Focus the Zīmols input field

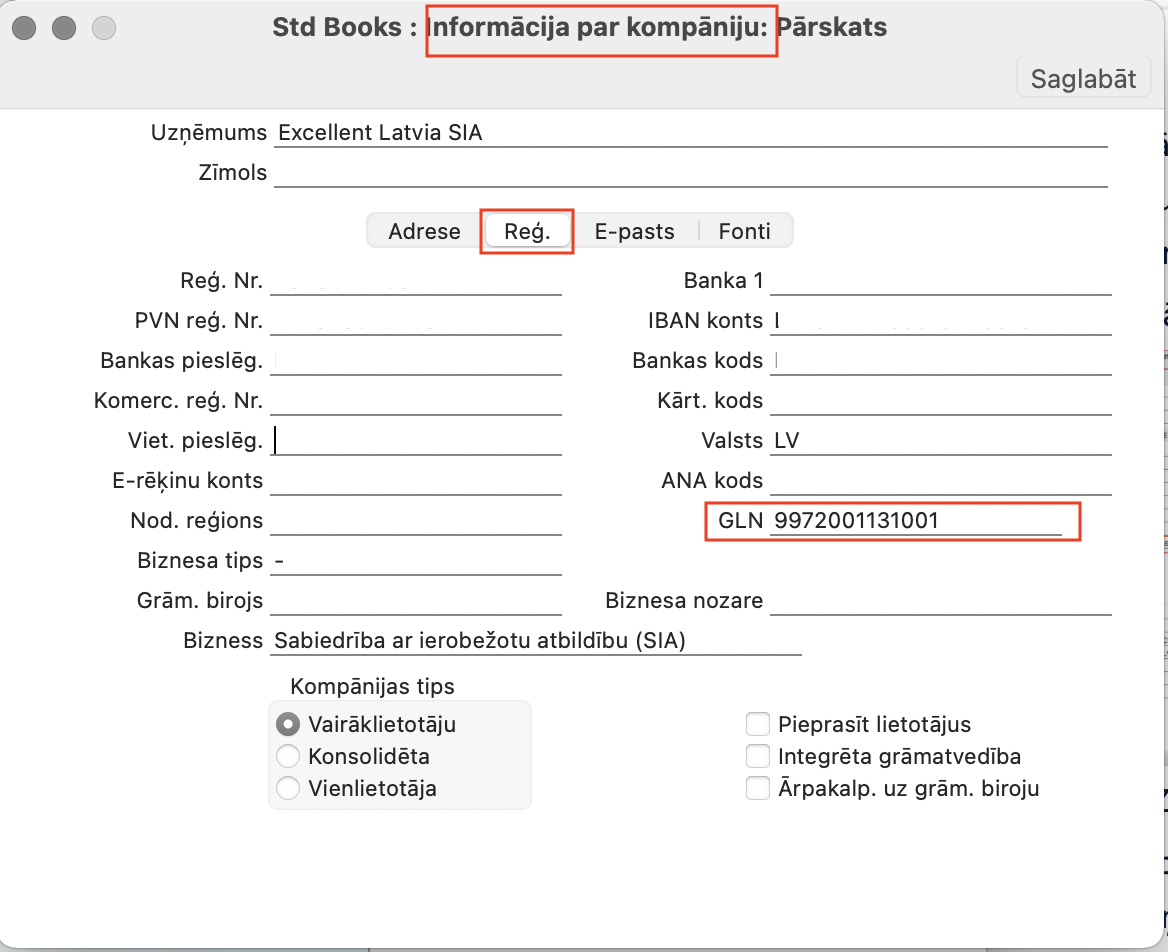click(690, 173)
